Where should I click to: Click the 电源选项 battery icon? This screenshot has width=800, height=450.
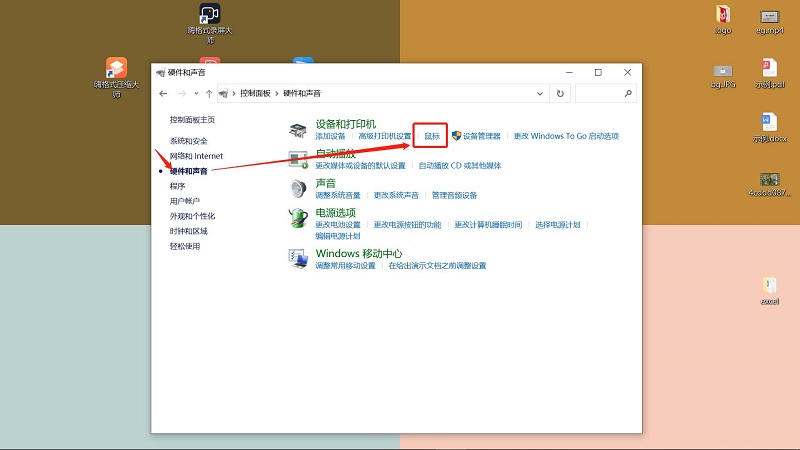pyautogui.click(x=298, y=218)
